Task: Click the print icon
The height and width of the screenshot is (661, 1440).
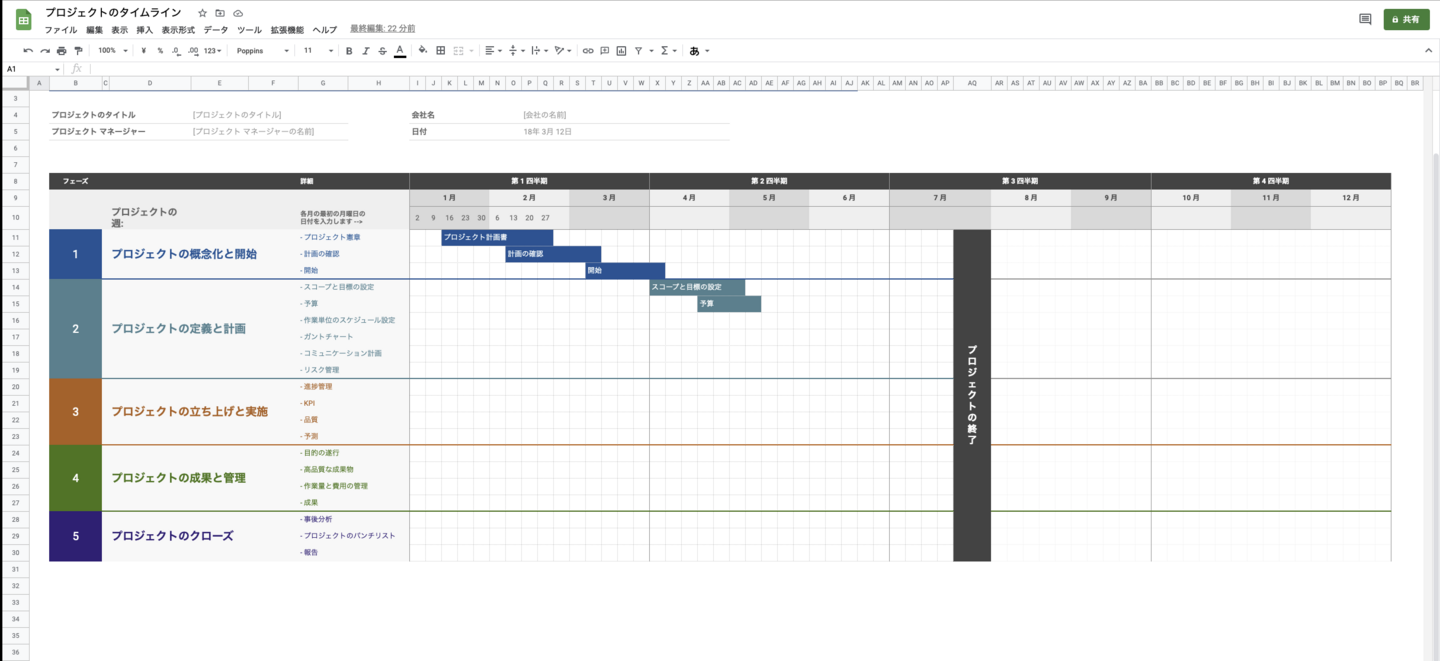Action: pyautogui.click(x=61, y=50)
